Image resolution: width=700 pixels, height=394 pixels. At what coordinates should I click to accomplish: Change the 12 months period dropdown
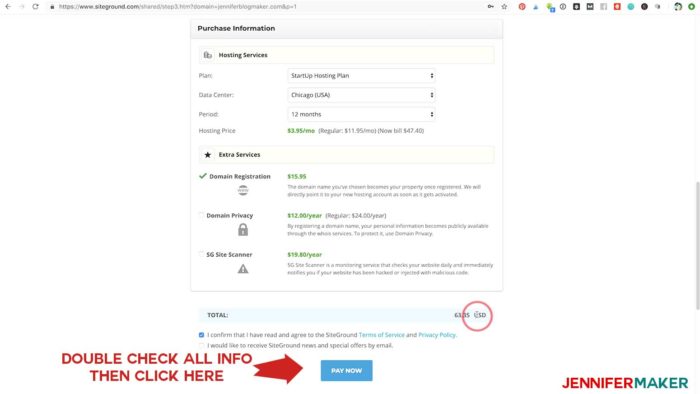pyautogui.click(x=361, y=114)
